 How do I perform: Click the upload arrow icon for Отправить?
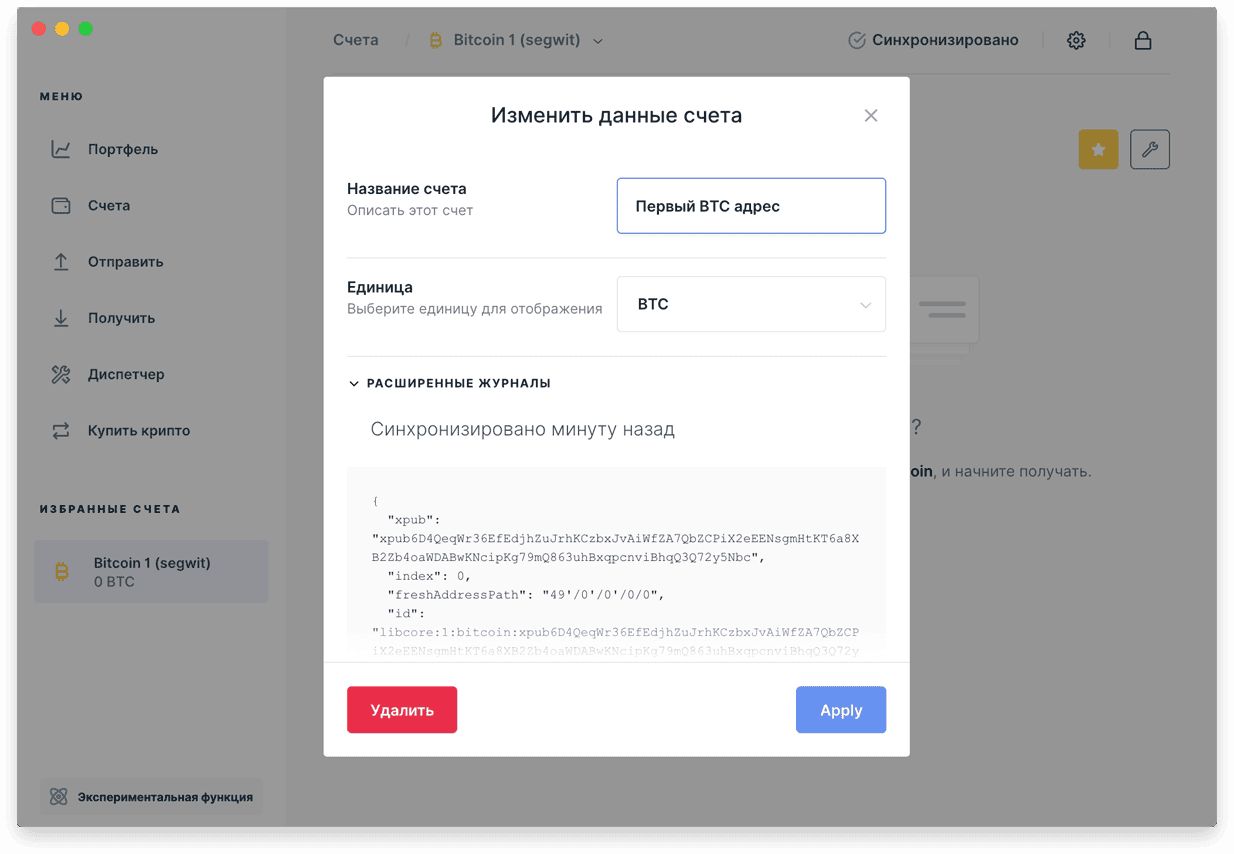point(61,262)
